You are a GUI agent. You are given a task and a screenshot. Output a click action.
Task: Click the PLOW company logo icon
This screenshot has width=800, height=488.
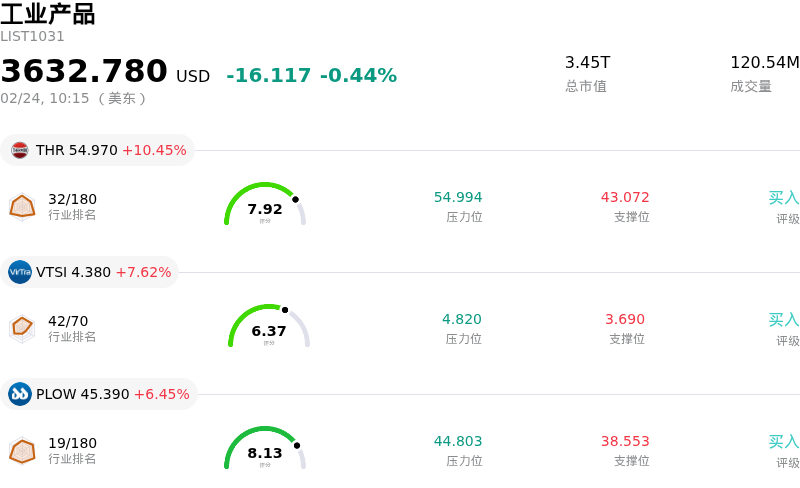(x=20, y=394)
